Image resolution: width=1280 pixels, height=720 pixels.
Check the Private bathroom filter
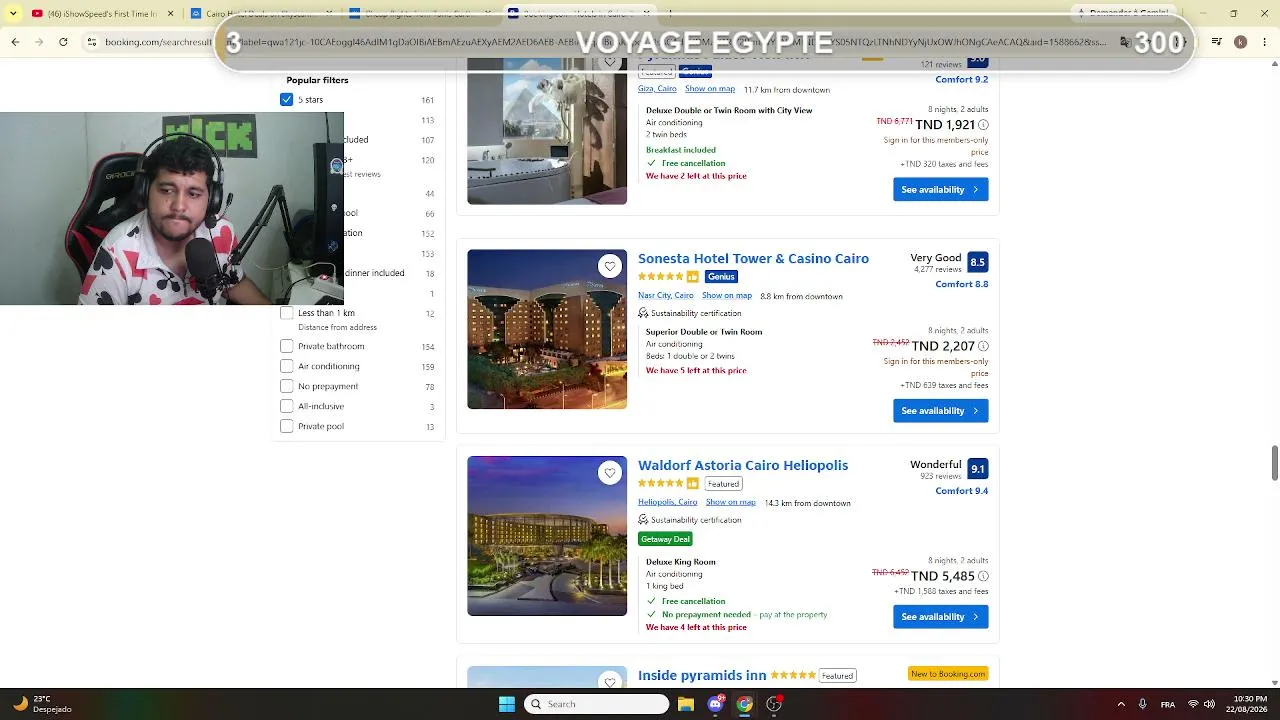[x=287, y=346]
